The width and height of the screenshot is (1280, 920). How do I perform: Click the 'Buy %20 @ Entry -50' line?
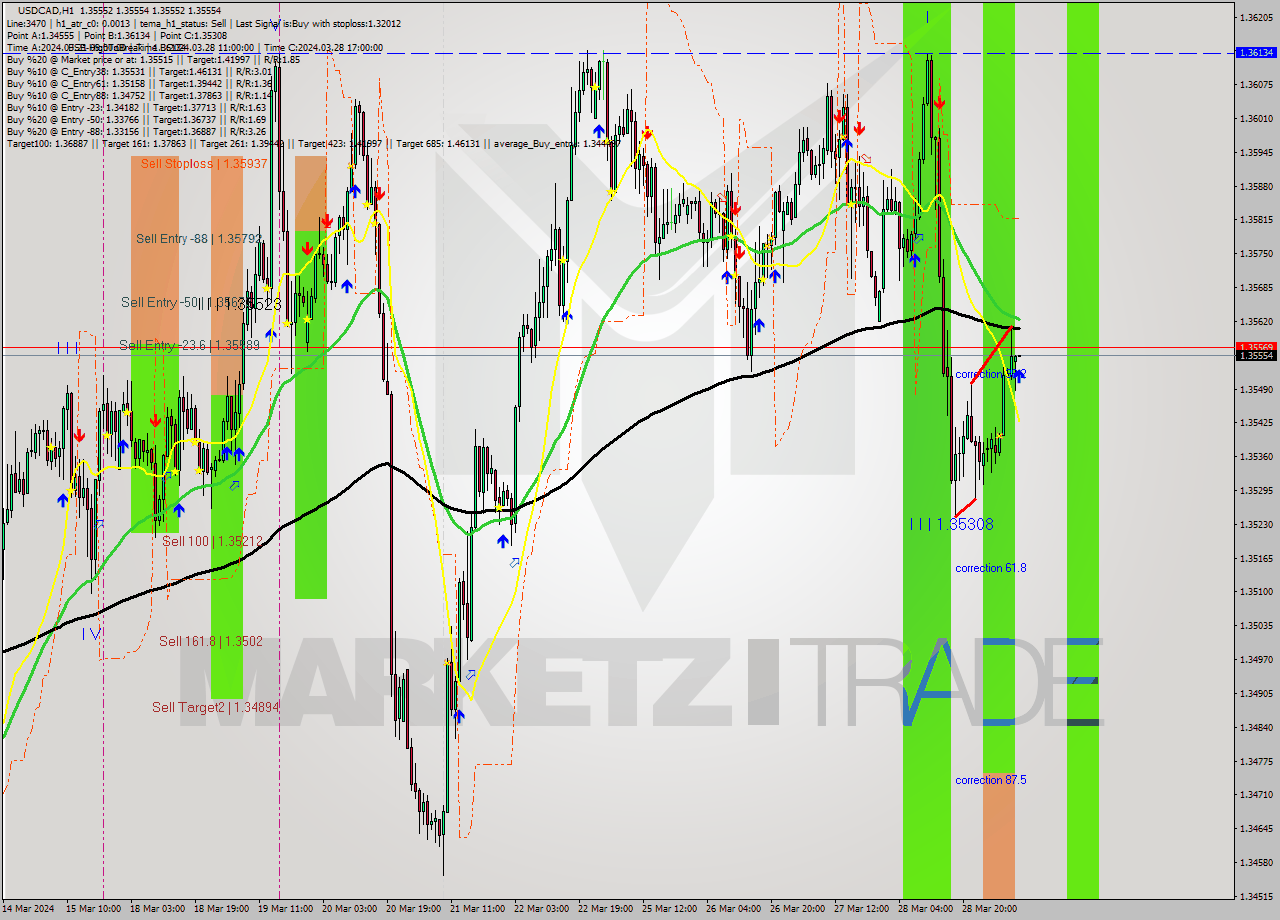point(136,119)
